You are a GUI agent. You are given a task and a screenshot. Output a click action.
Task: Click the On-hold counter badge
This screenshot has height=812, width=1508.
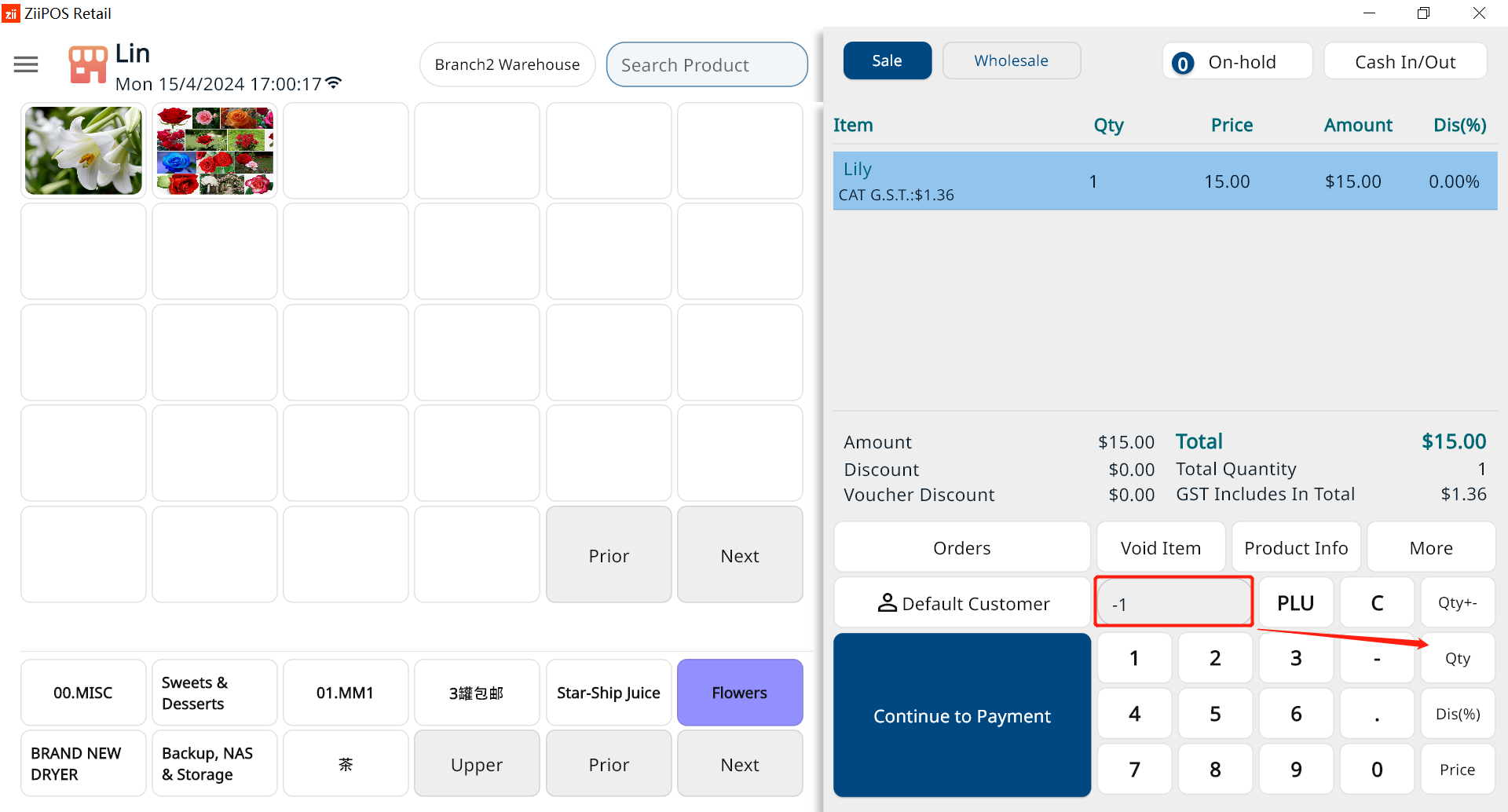[1183, 63]
